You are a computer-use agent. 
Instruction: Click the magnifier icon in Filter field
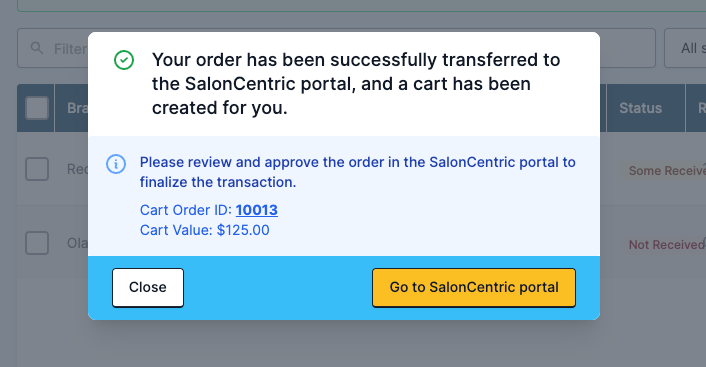tap(37, 48)
